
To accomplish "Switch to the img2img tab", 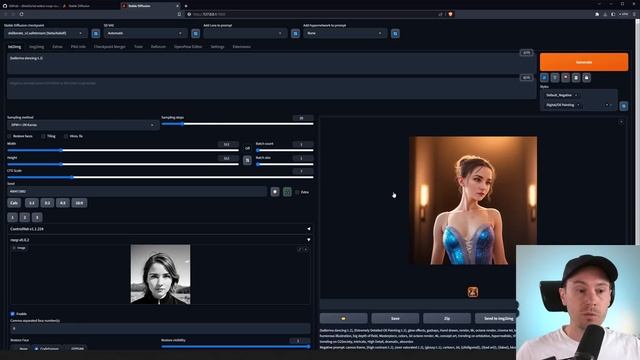I will (36, 47).
